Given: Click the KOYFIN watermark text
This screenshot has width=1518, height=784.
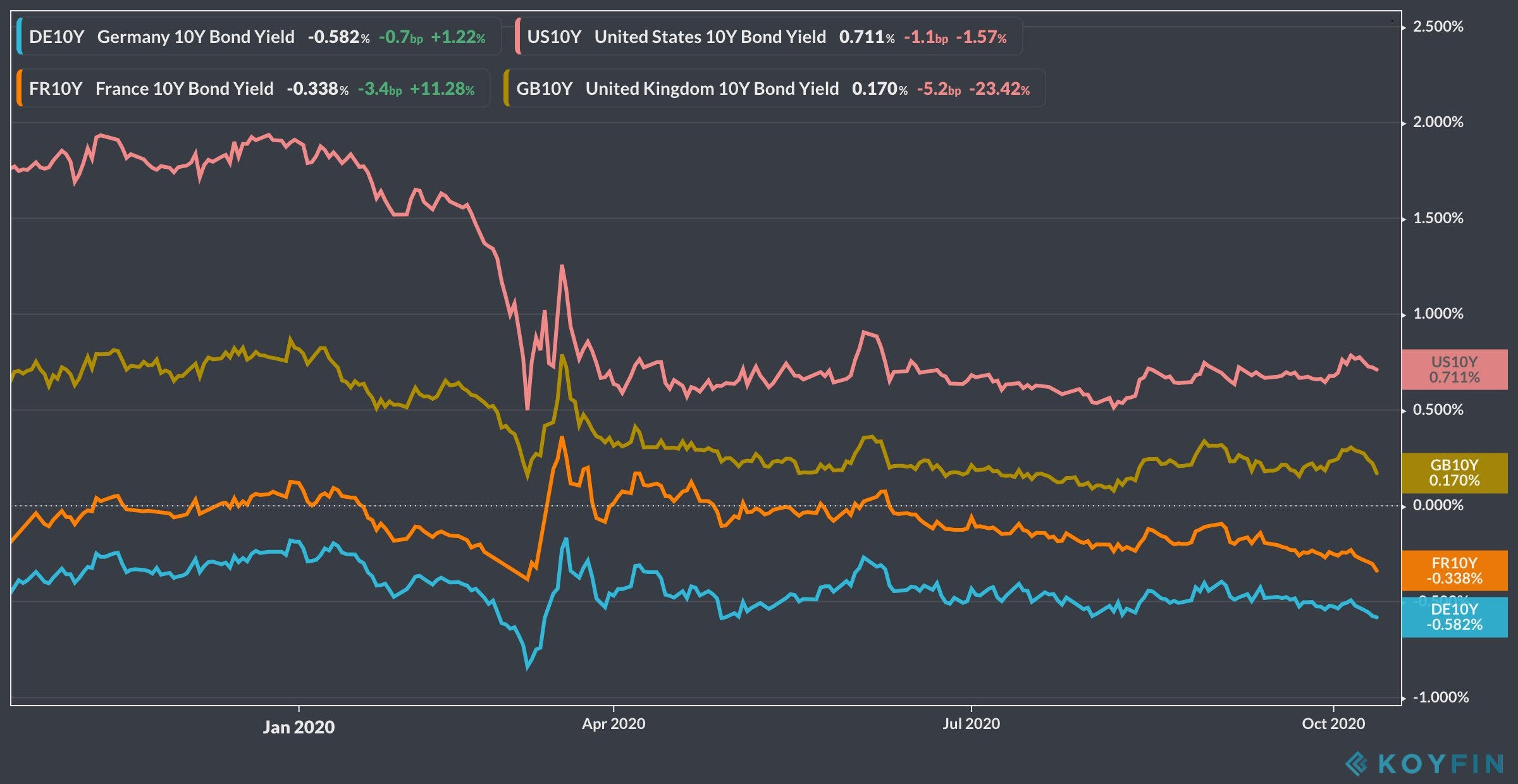Looking at the screenshot, I should (1440, 764).
